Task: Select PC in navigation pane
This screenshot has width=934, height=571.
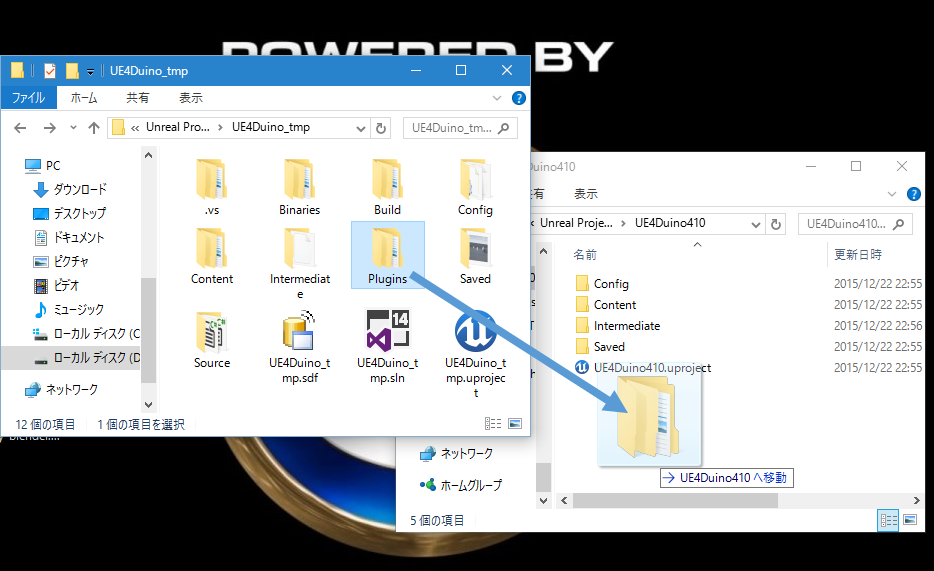Action: (x=43, y=166)
